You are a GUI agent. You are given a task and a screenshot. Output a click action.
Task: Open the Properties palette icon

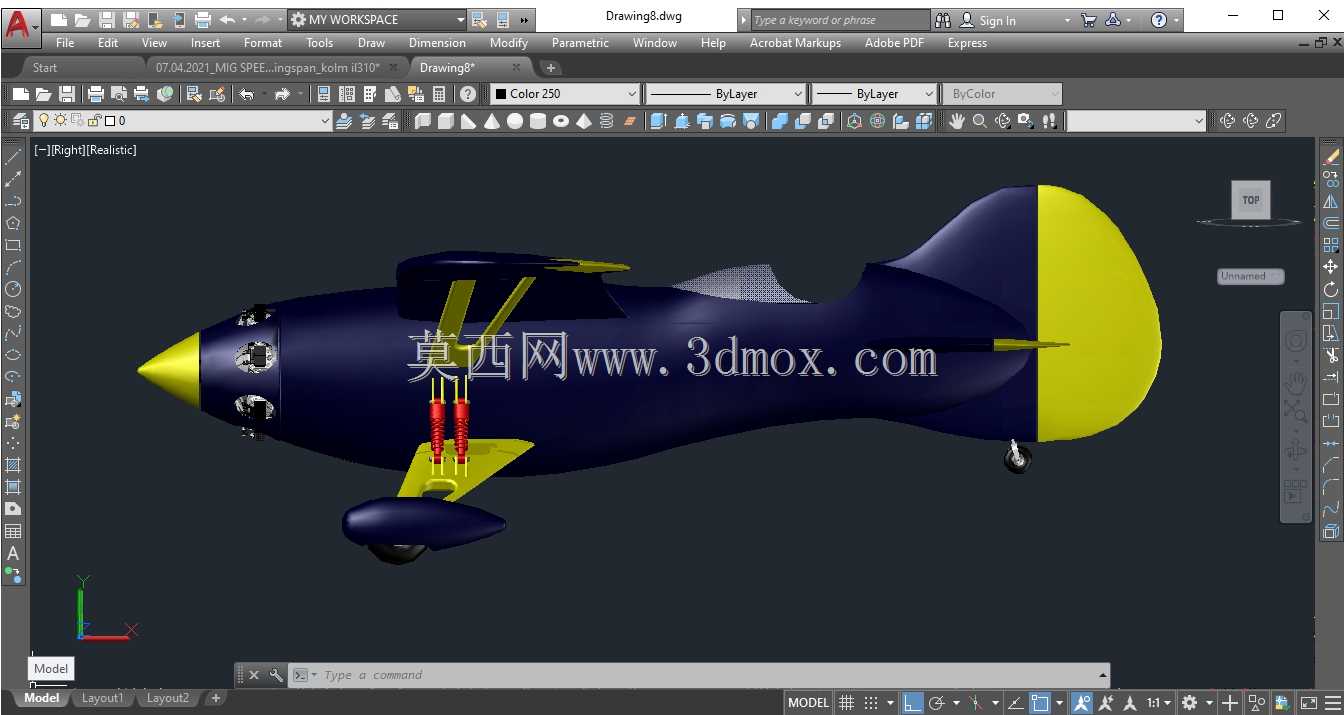coord(324,94)
